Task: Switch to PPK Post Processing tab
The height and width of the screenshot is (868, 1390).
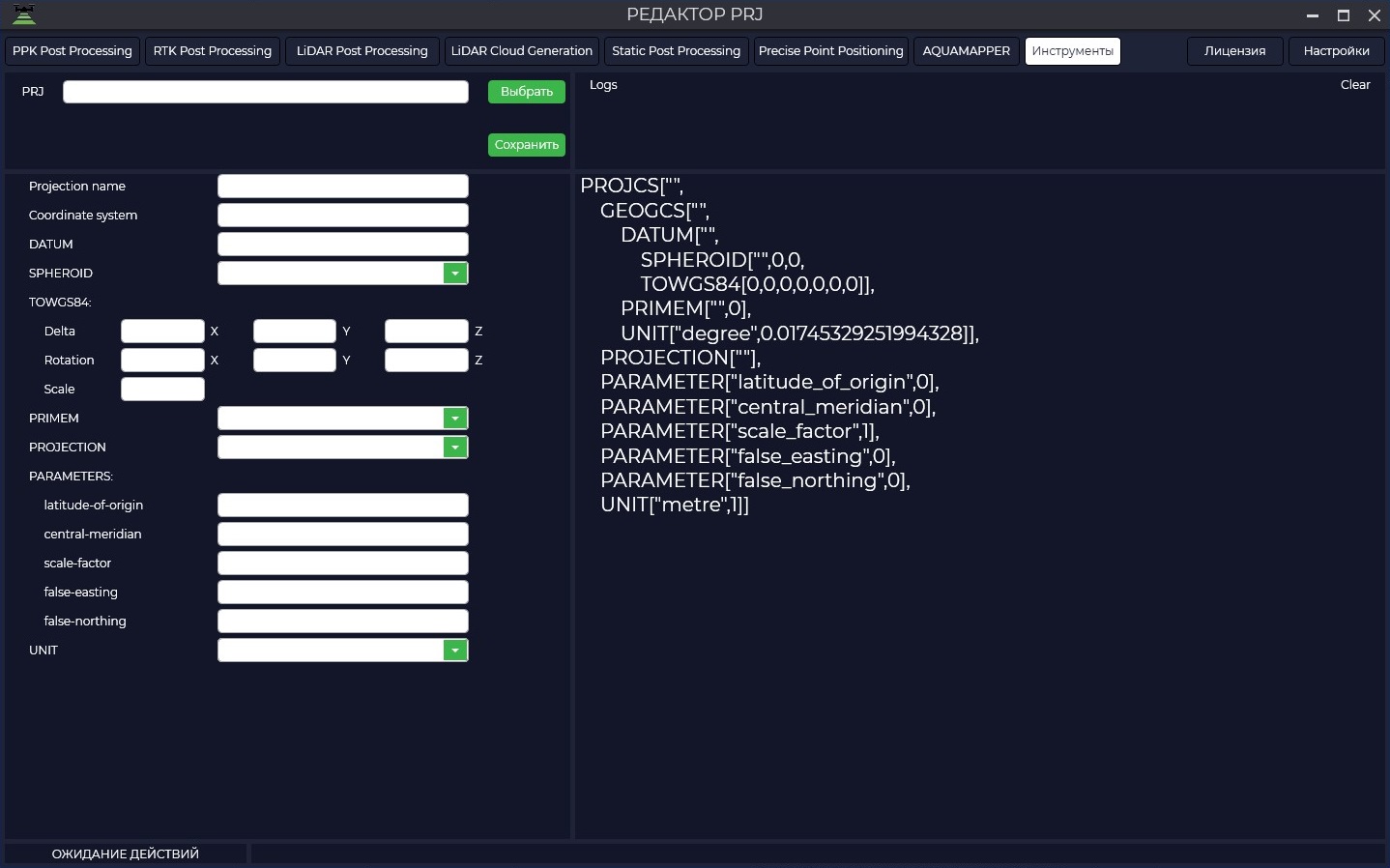Action: (x=72, y=51)
